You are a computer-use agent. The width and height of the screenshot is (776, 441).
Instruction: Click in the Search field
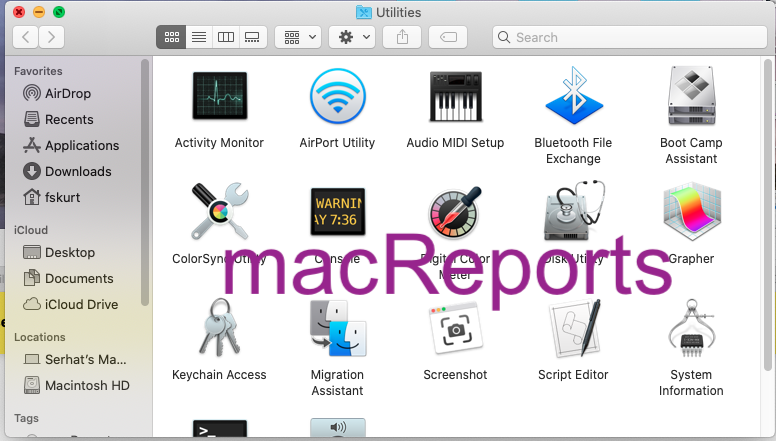630,37
